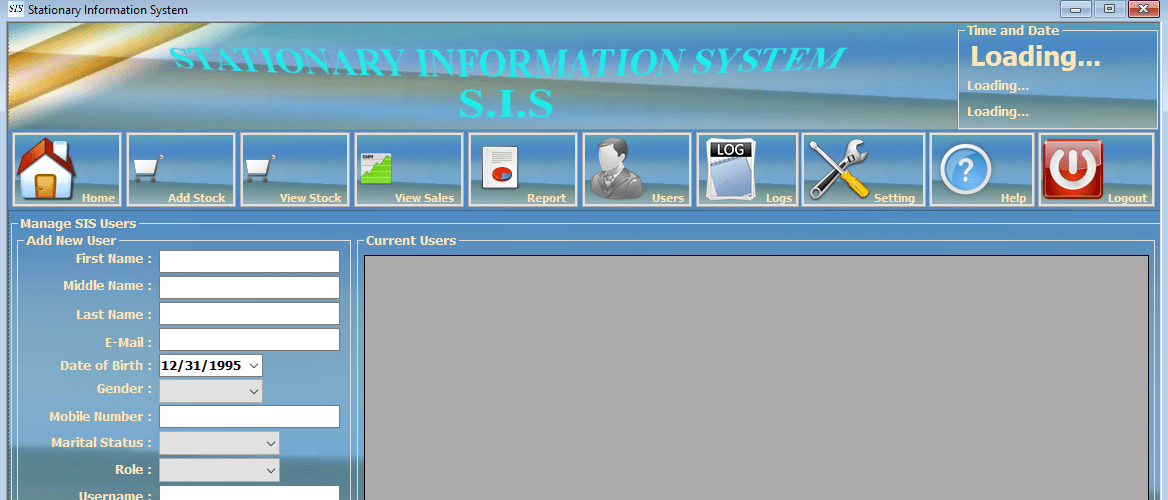Restore down the application window
1168x500 pixels.
pos(1110,10)
